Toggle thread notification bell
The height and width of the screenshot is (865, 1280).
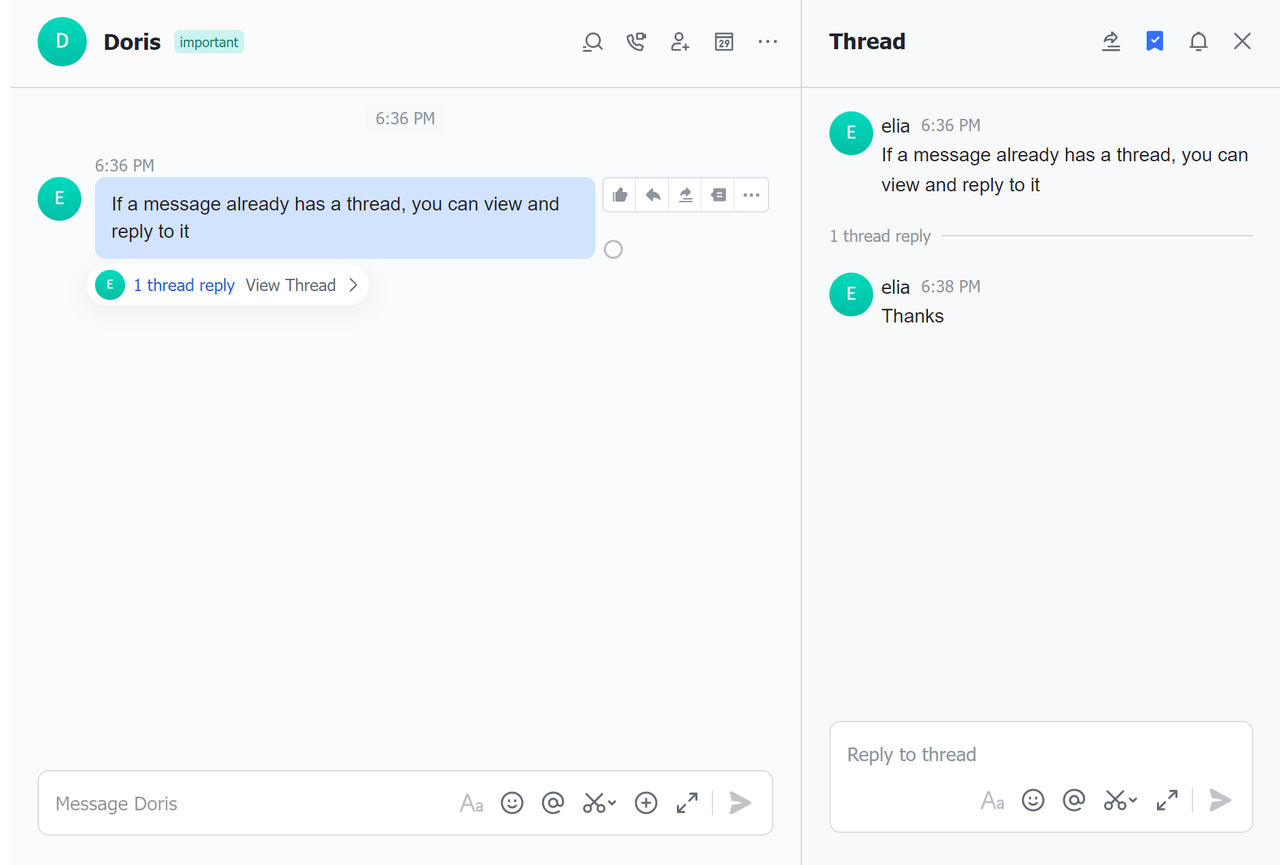click(1198, 41)
